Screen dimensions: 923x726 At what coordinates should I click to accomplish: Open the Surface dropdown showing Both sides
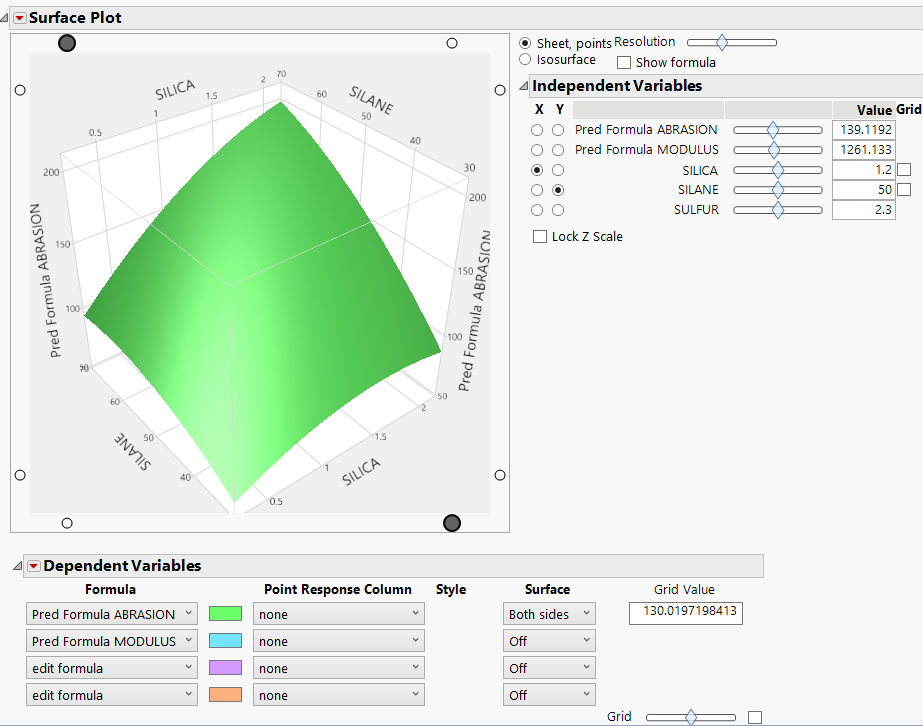pos(548,613)
